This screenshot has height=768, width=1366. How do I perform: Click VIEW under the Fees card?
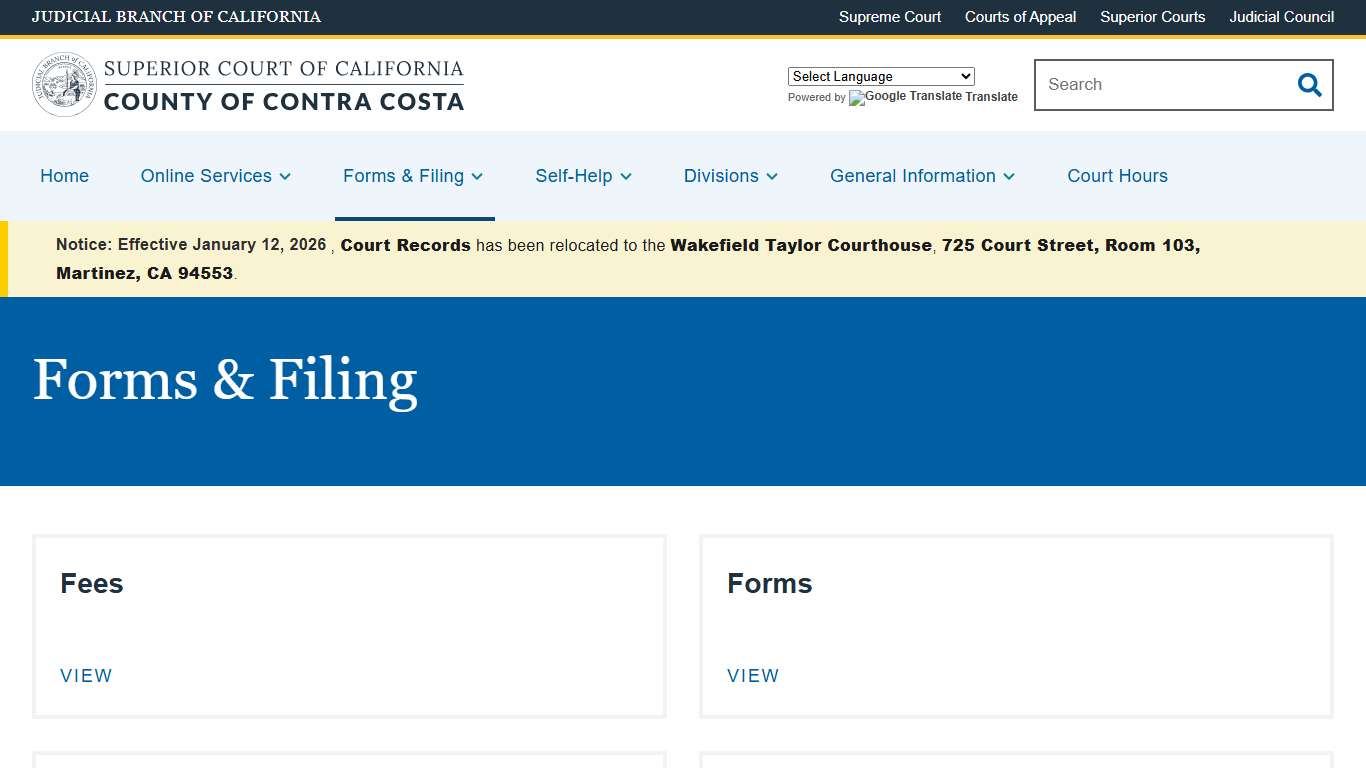[86, 676]
